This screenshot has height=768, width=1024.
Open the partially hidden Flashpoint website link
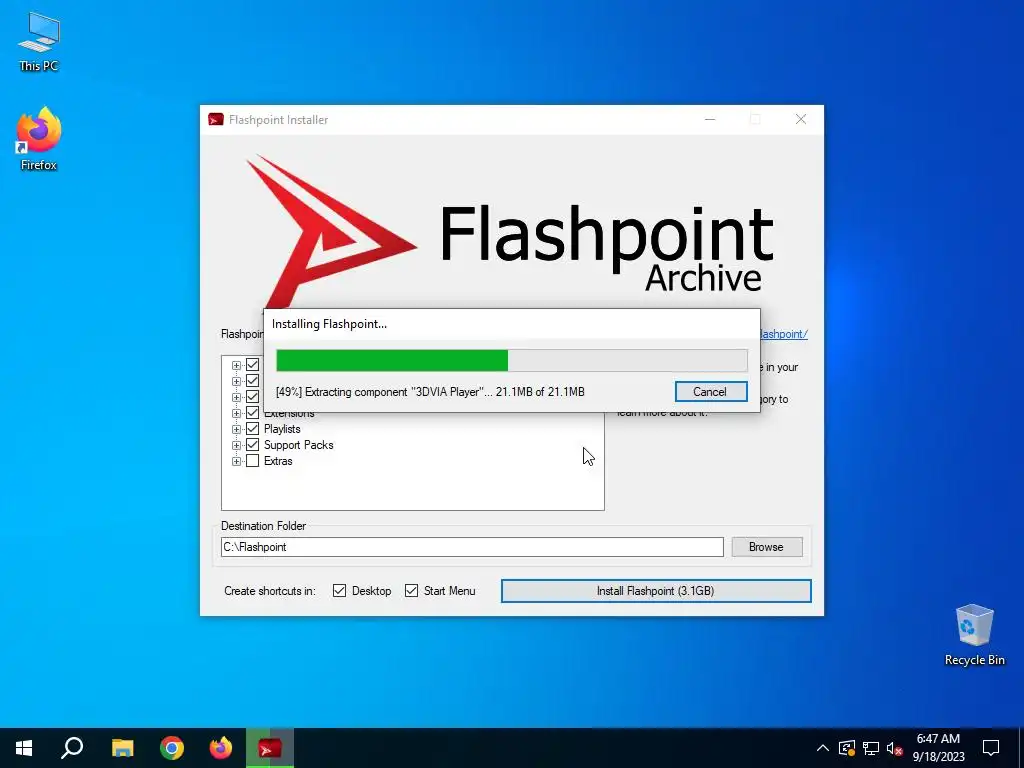(x=784, y=334)
